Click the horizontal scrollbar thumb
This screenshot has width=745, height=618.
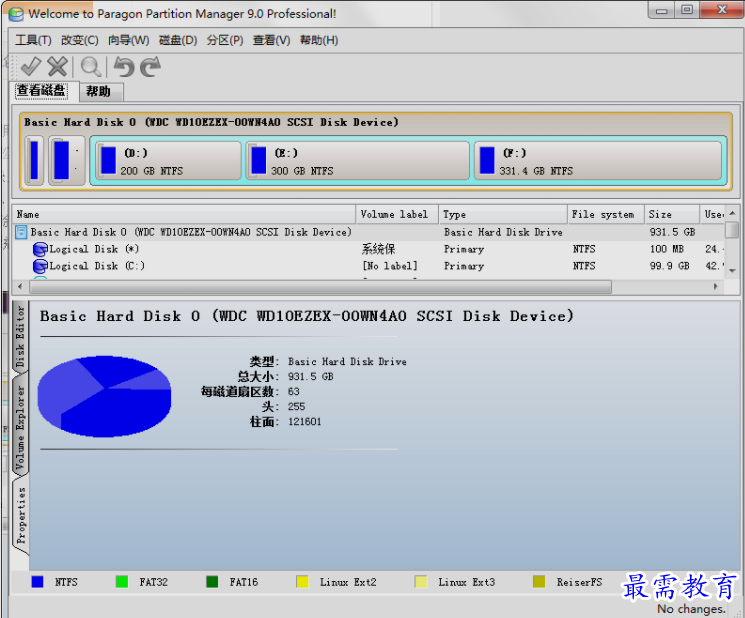coord(320,287)
